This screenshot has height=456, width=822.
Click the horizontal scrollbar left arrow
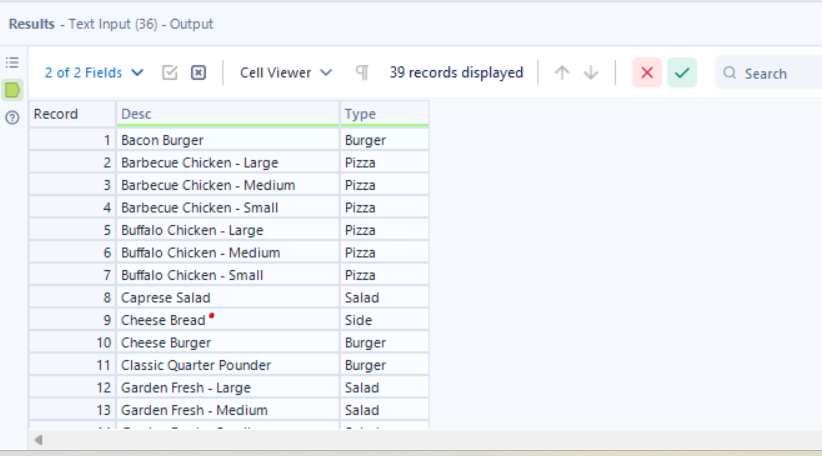point(38,439)
